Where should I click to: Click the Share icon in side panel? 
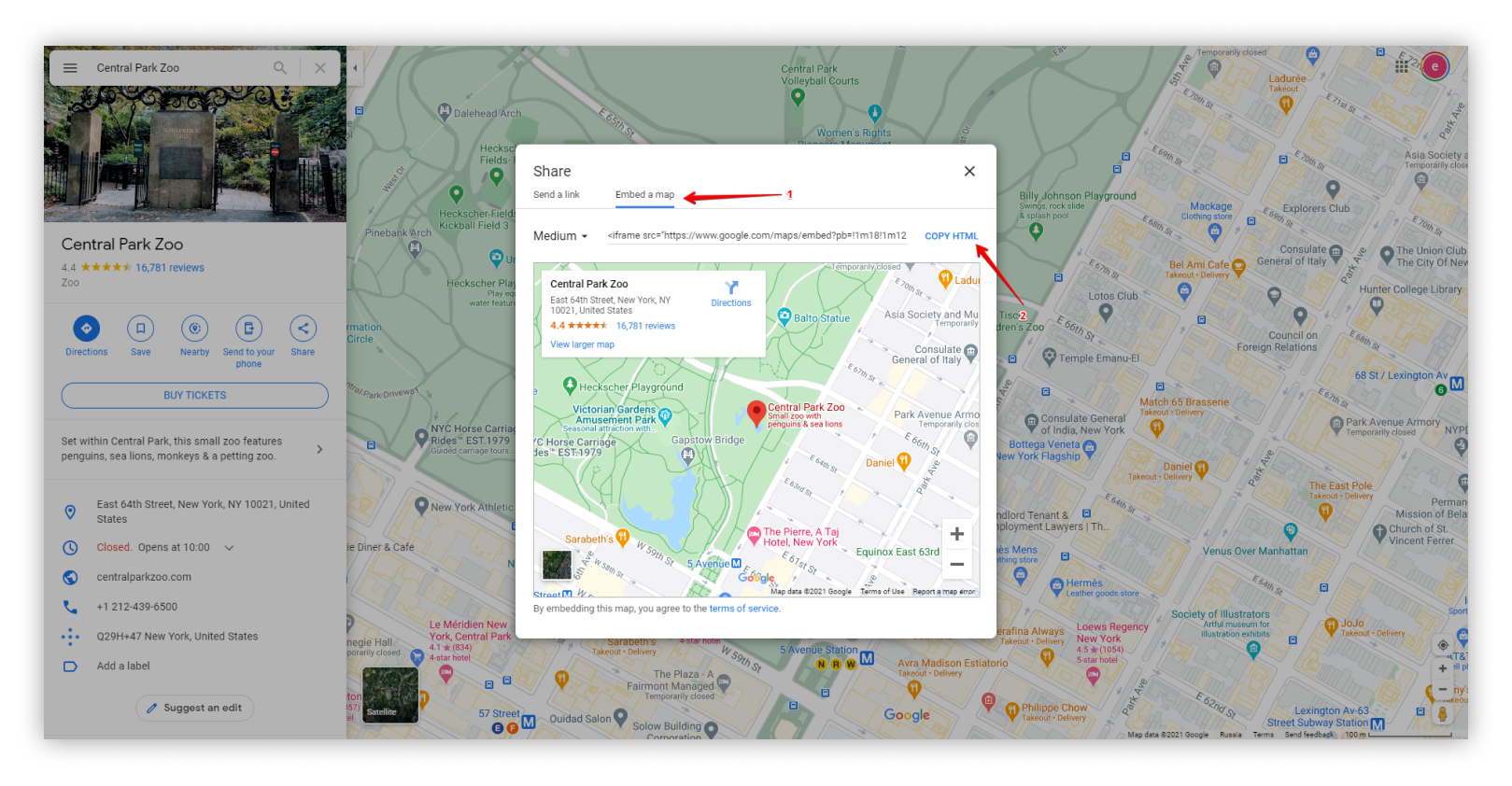[x=303, y=329]
